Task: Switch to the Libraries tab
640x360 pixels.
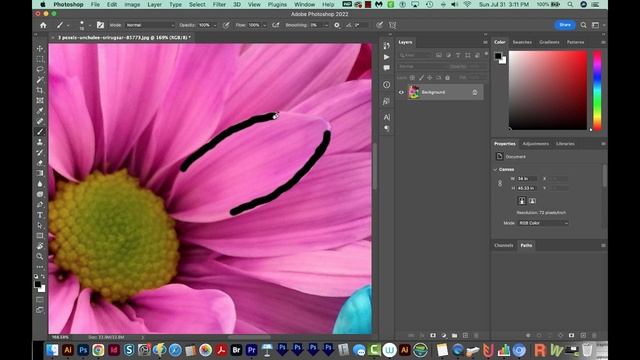Action: click(565, 144)
